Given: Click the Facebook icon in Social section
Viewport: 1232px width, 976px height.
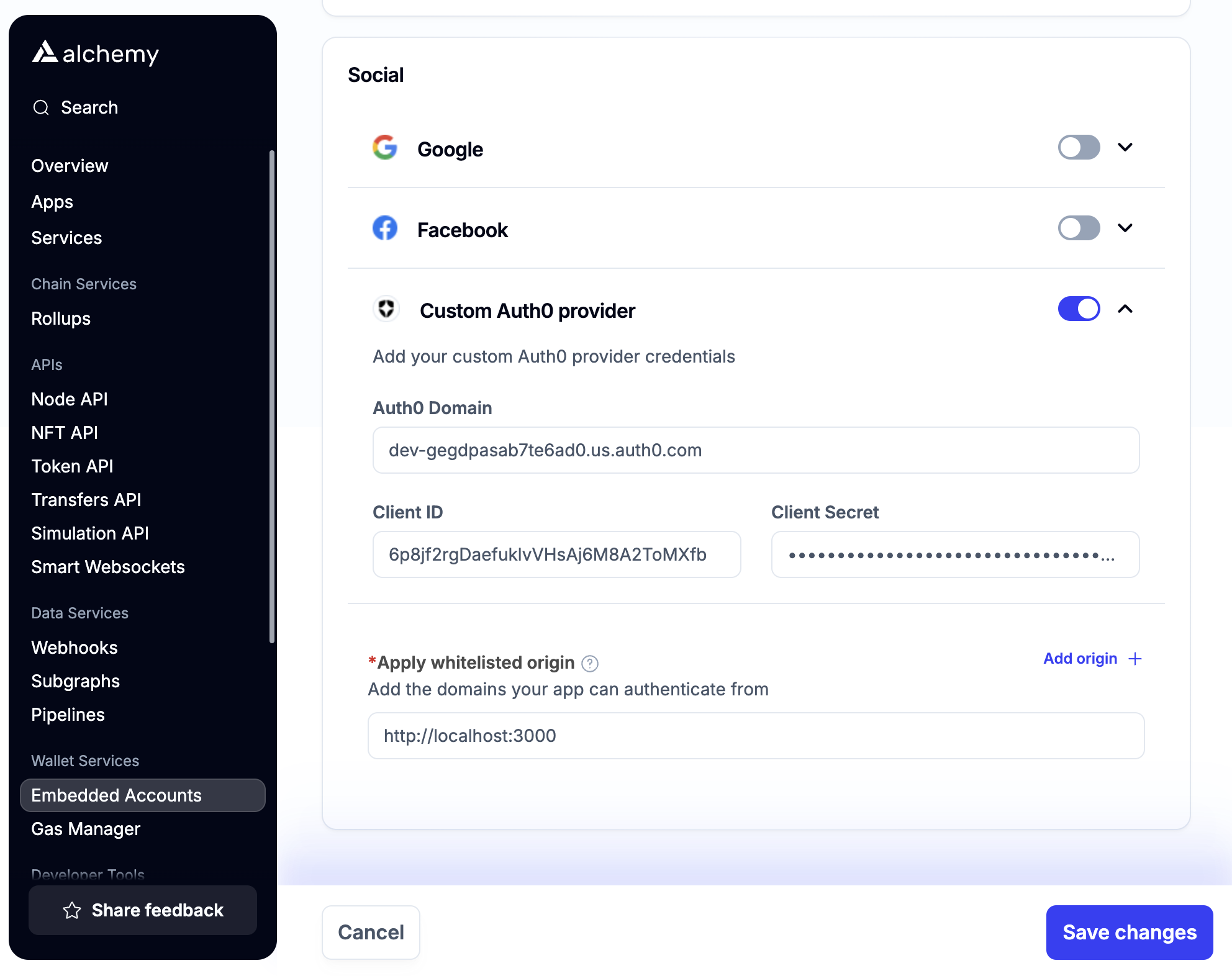Looking at the screenshot, I should click(x=385, y=228).
